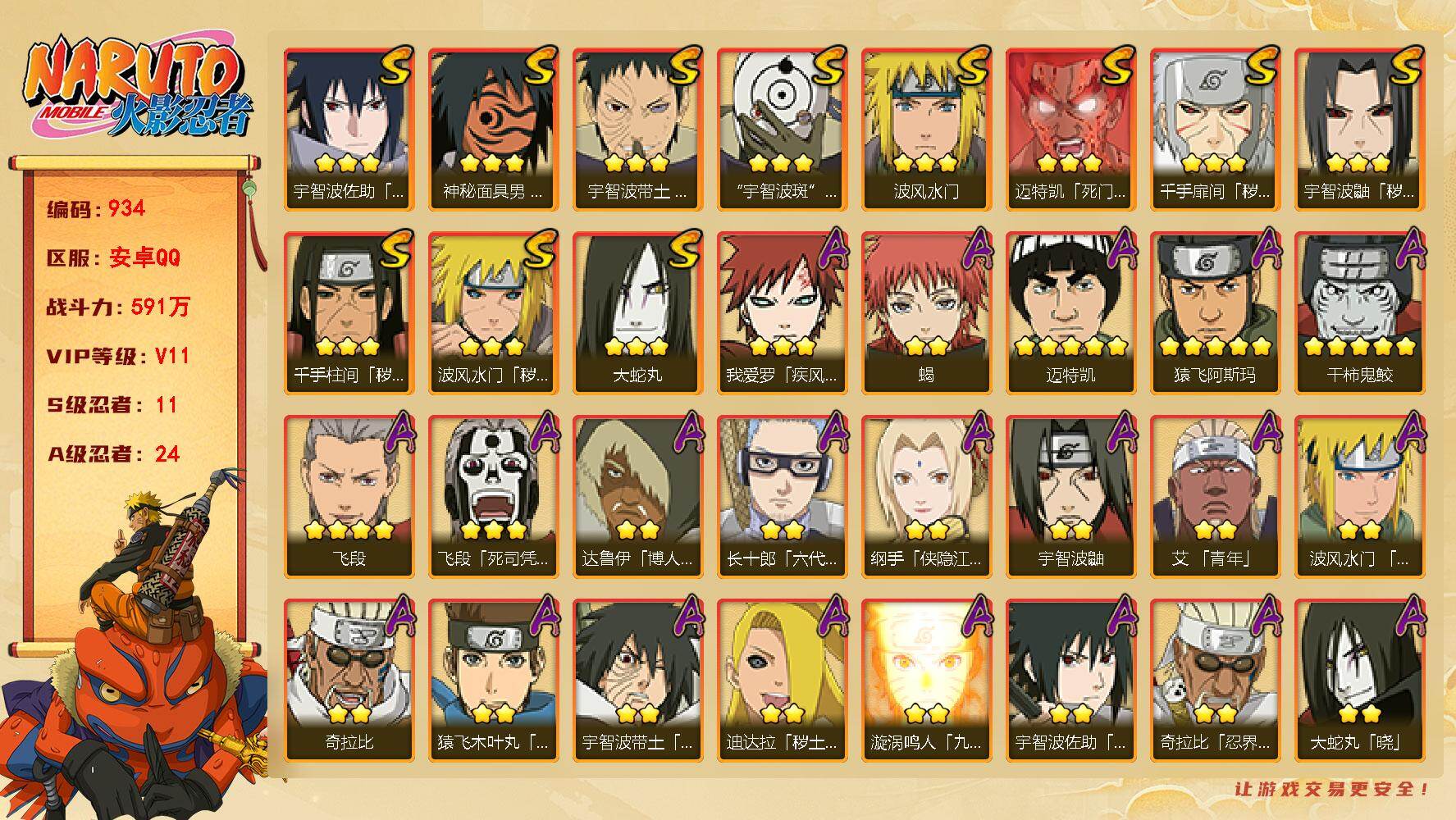1456x820 pixels.
Task: Select the 宇智波鼬 A-rank card
Action: coord(1071,497)
